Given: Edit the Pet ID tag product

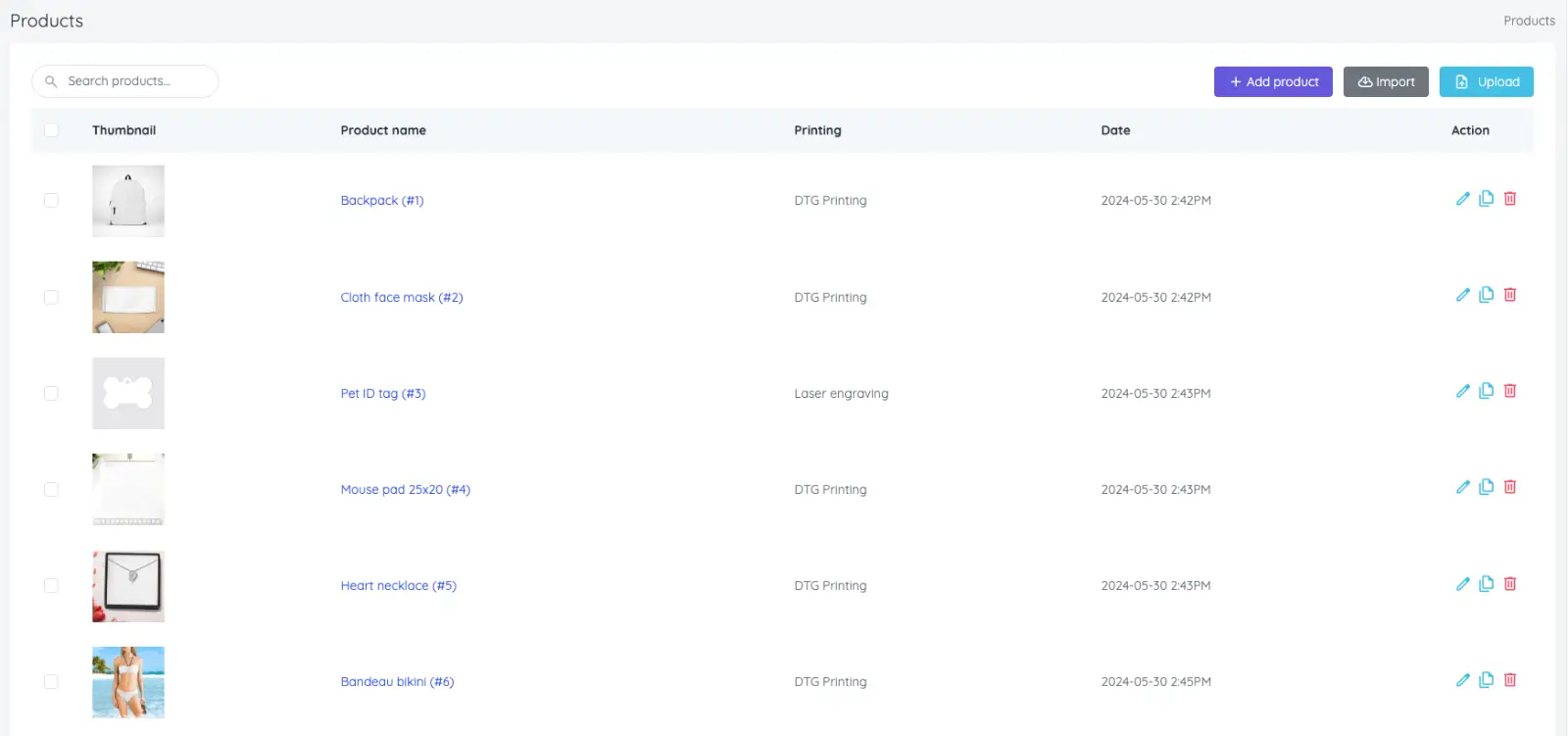Looking at the screenshot, I should (x=1463, y=391).
